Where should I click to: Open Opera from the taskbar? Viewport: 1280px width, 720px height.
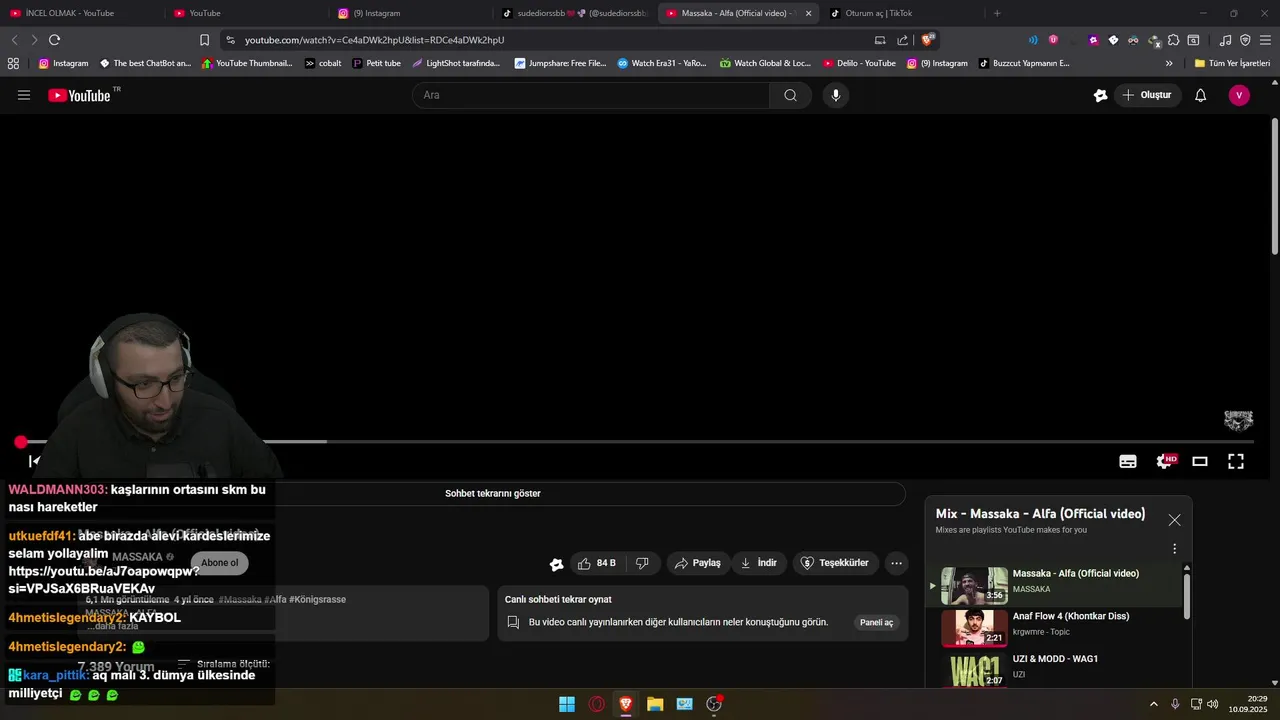pos(597,704)
